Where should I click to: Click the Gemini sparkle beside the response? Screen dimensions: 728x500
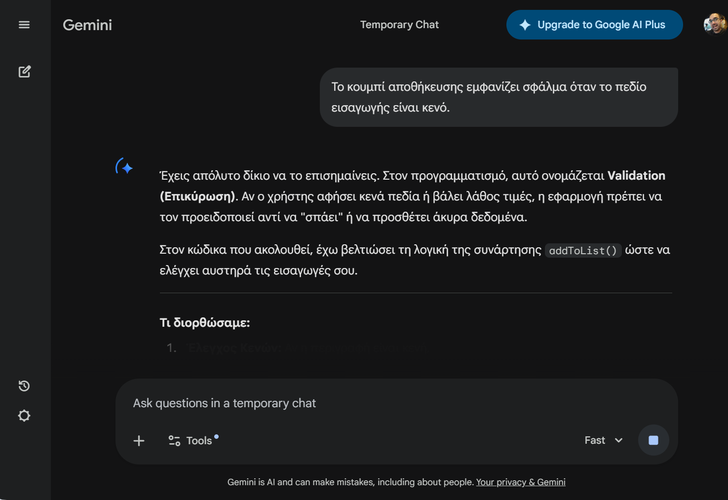125,168
